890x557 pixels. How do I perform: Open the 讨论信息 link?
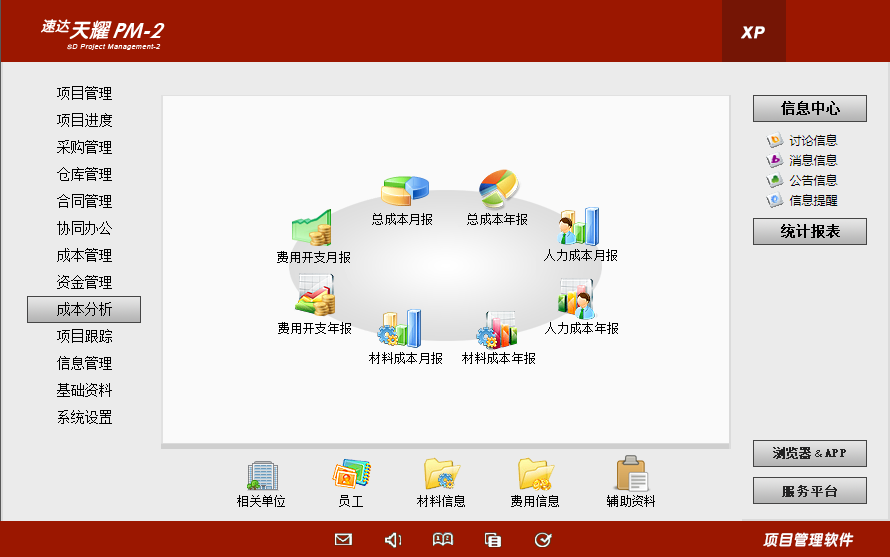pos(812,141)
